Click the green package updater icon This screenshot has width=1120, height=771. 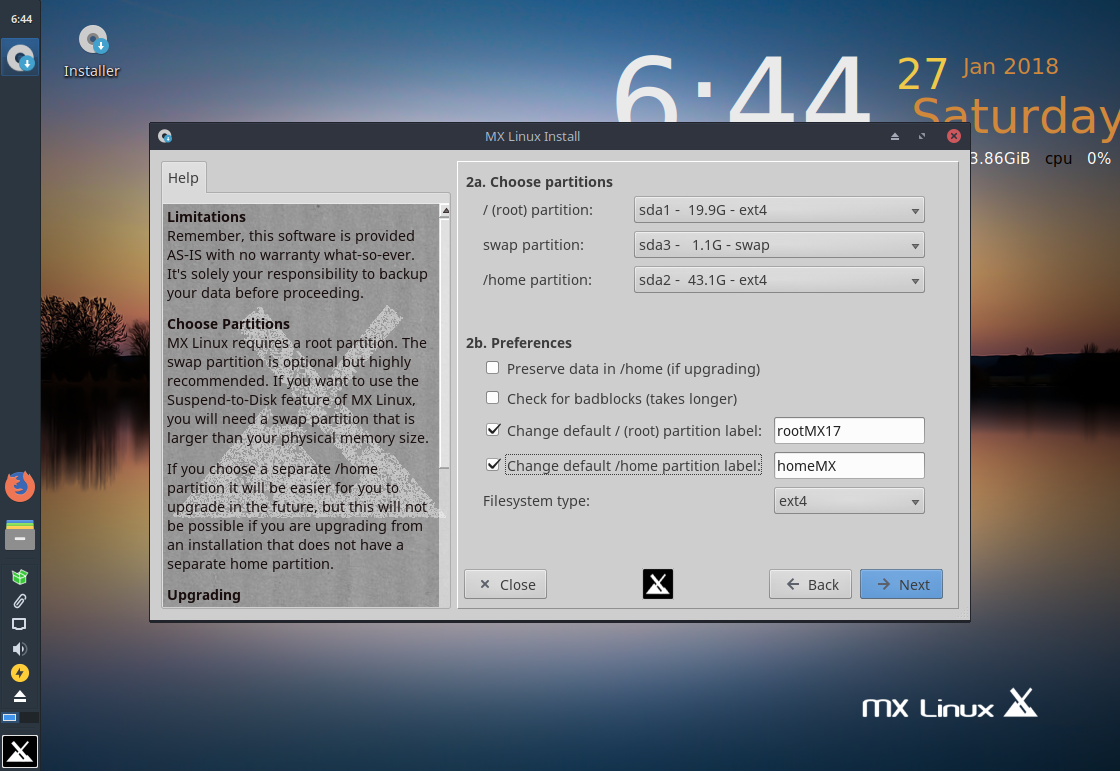click(x=20, y=577)
